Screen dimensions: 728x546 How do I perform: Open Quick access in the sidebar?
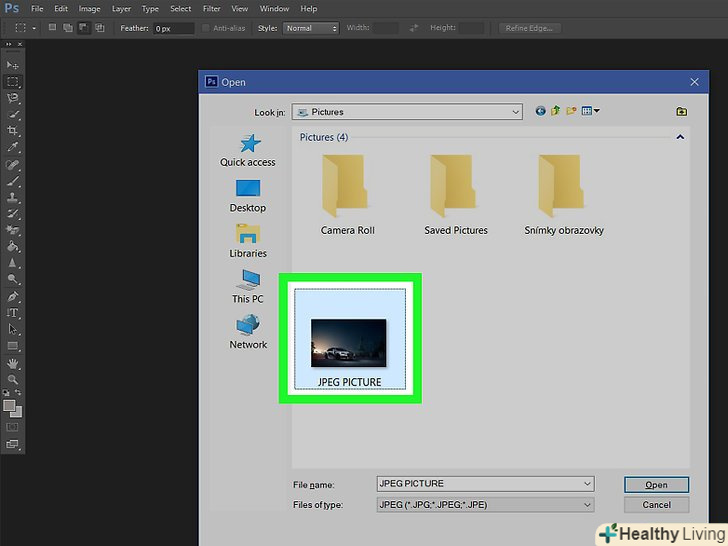point(247,150)
